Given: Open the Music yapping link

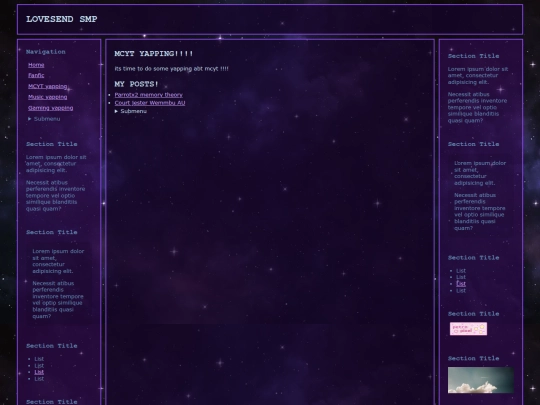Looking at the screenshot, I should [48, 97].
